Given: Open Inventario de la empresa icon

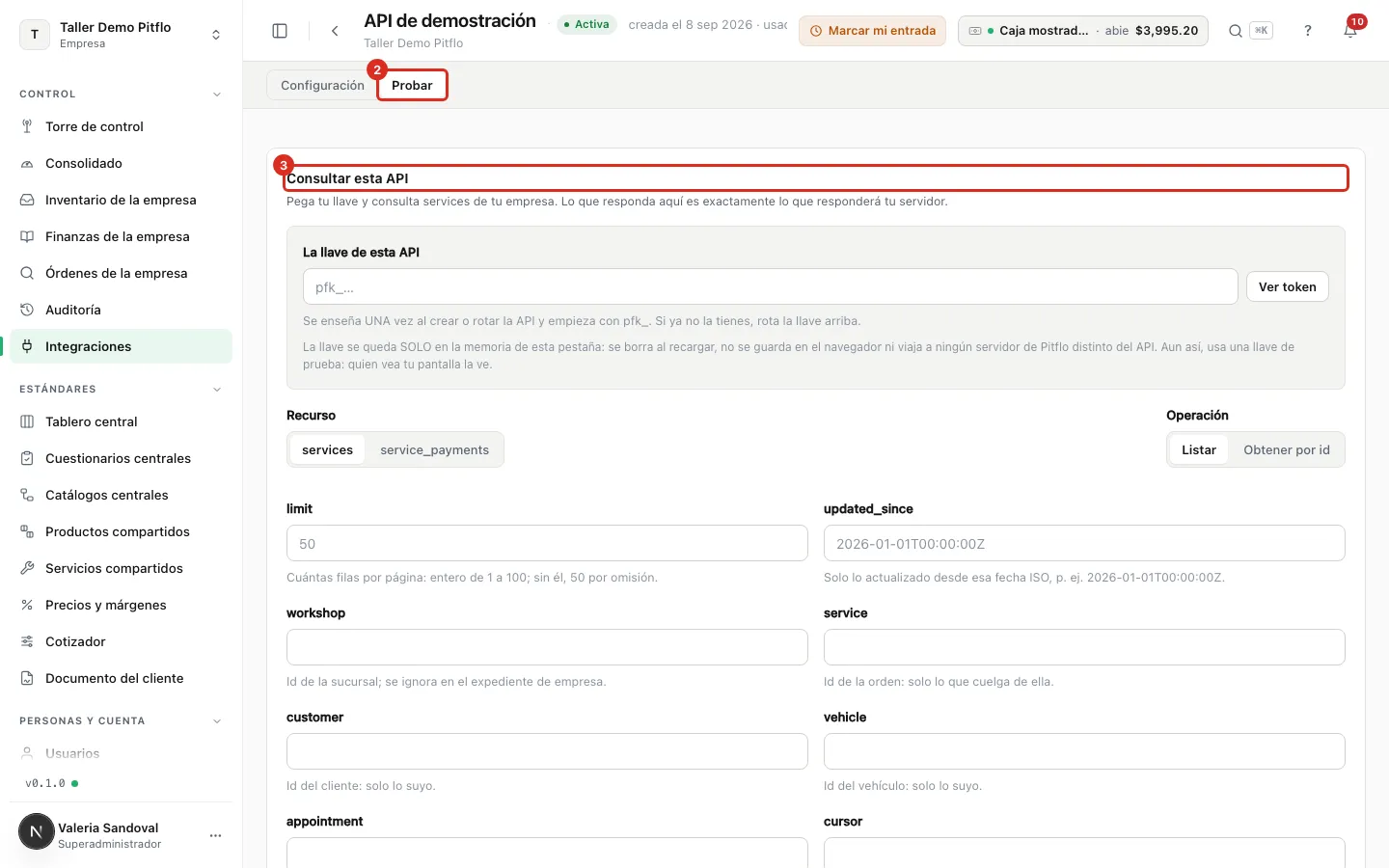Looking at the screenshot, I should tap(27, 200).
